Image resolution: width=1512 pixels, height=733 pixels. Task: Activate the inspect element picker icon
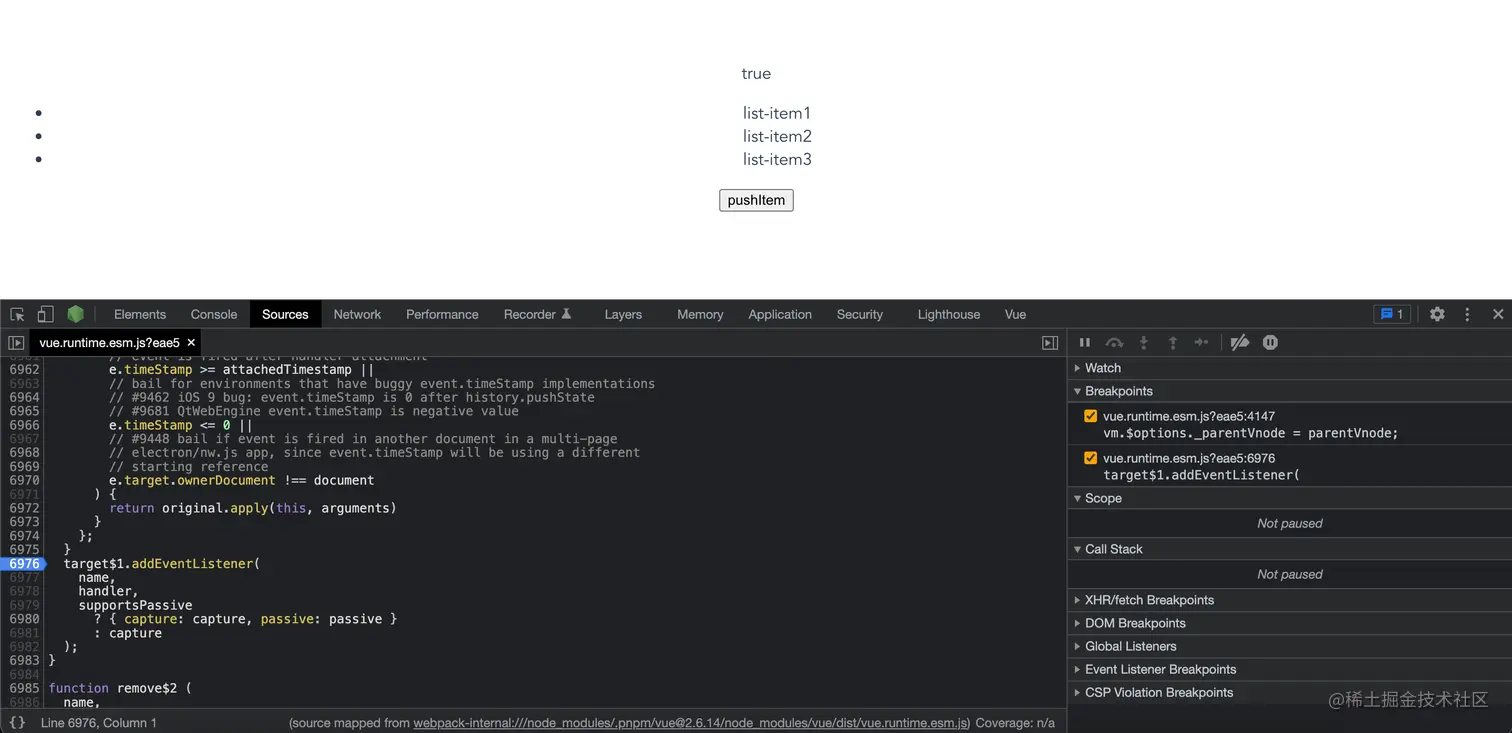[17, 314]
